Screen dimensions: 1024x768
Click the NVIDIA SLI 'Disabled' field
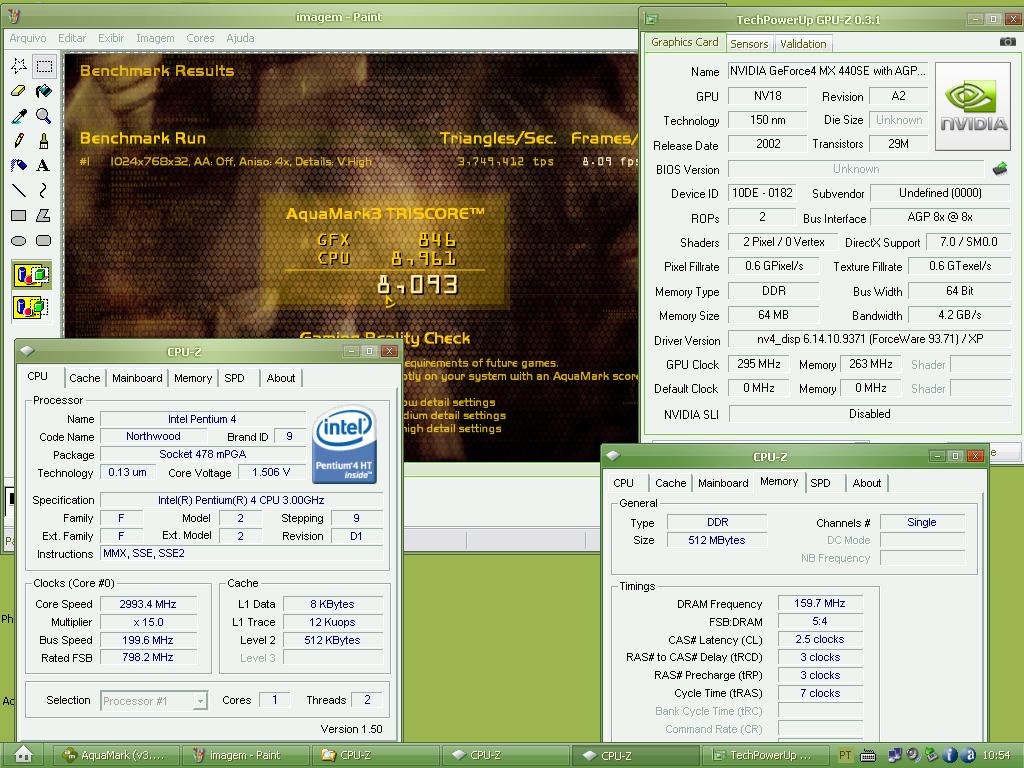point(869,414)
